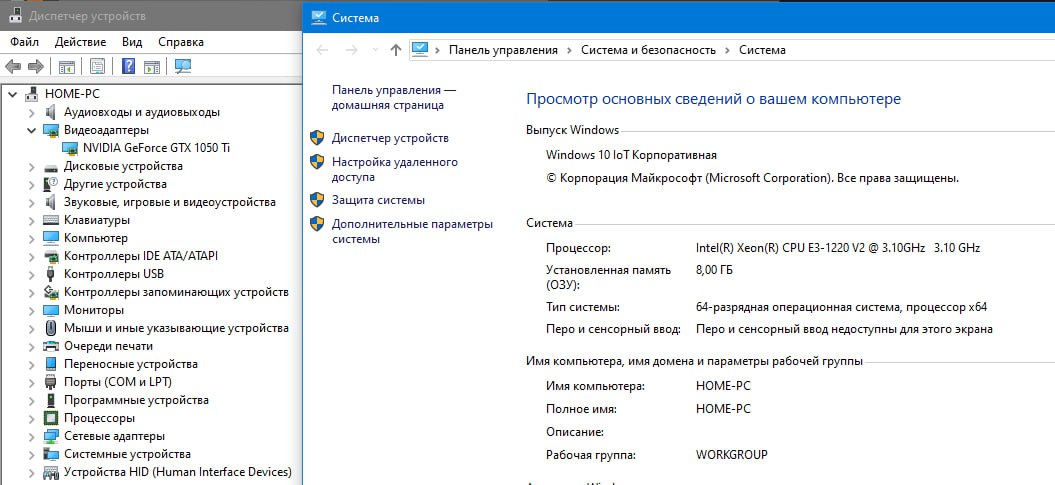Click the show/hide action pane toolbar icon

pos(151,67)
